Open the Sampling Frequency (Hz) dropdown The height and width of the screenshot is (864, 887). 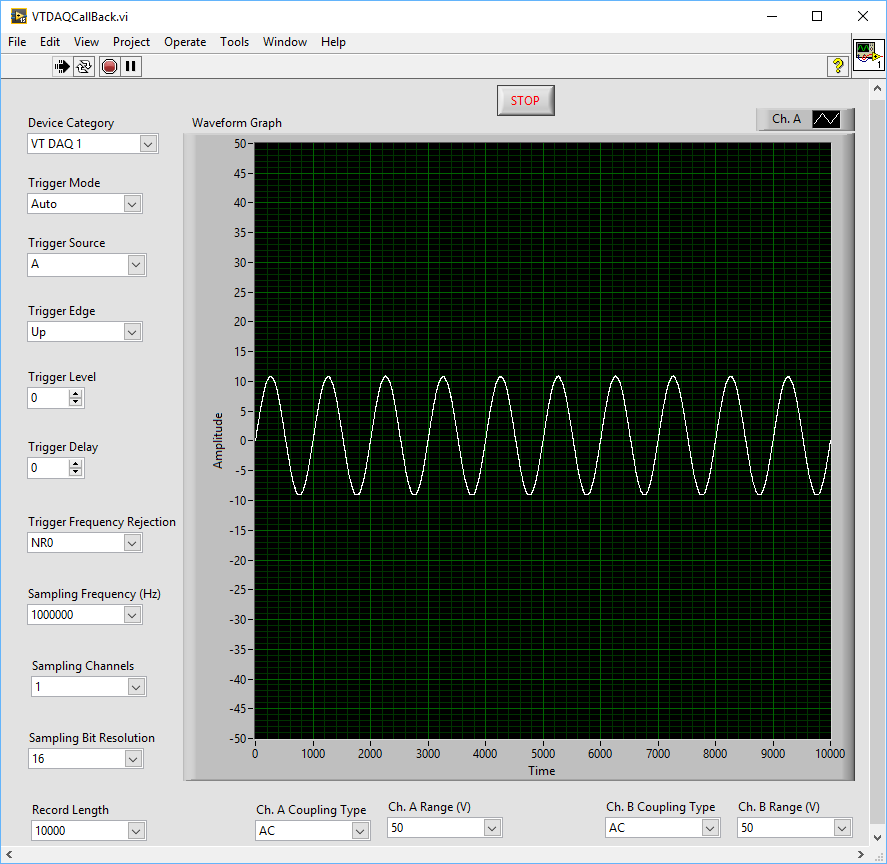tap(132, 615)
